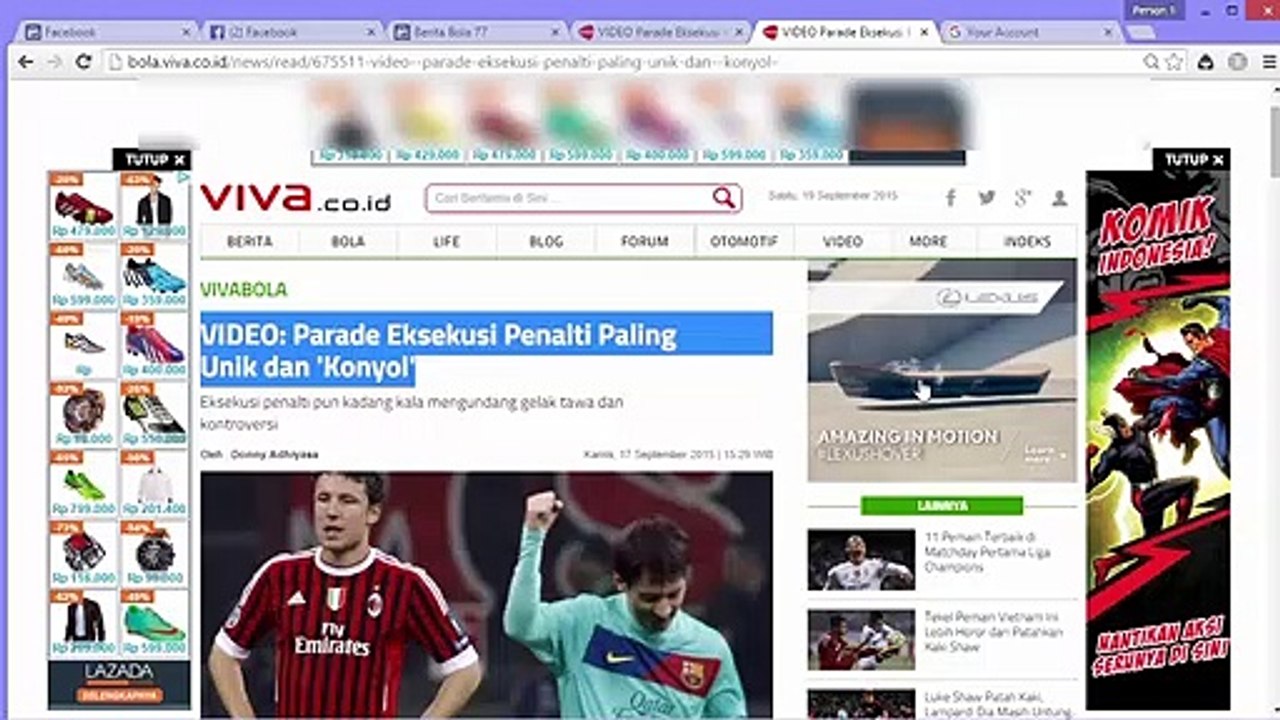Click the author name Donny Adhiyasa

[x=274, y=454]
